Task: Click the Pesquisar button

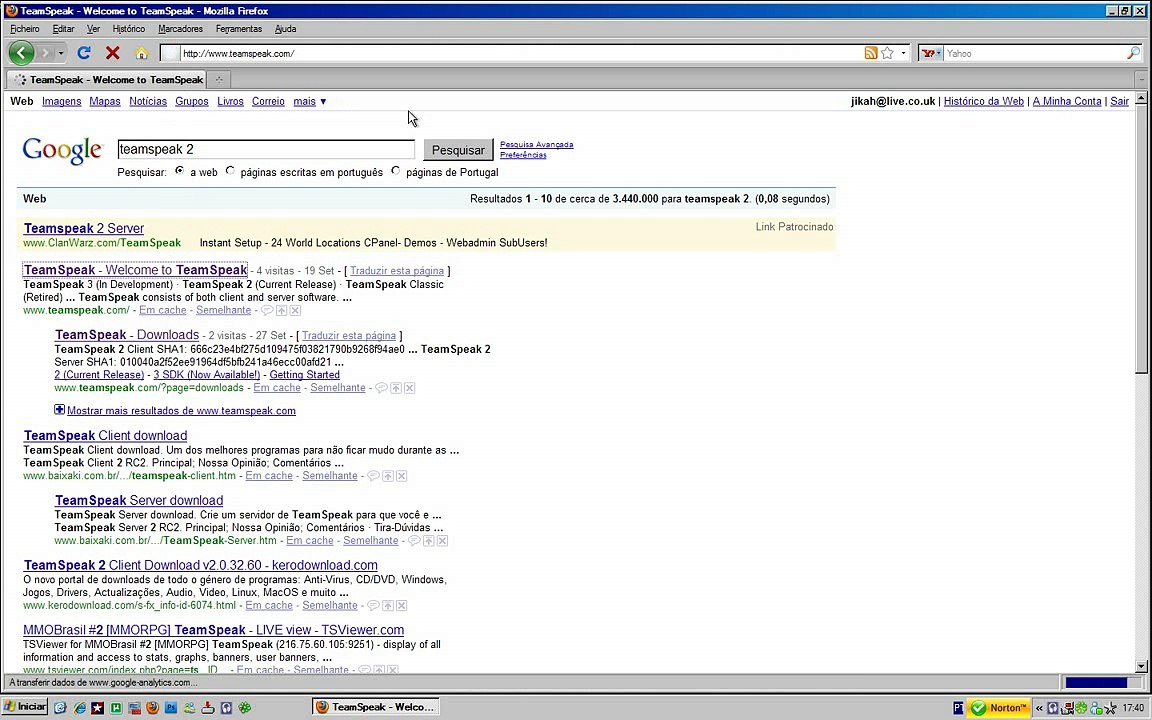Action: click(458, 150)
